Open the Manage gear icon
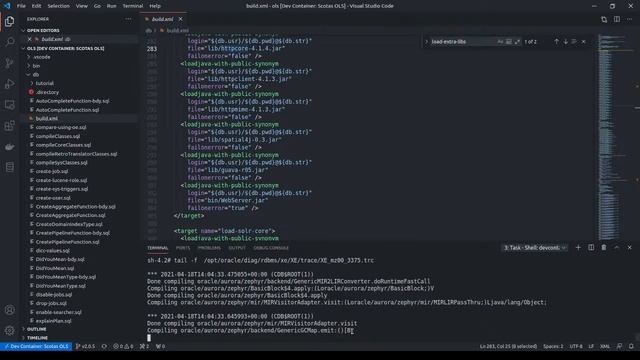The image size is (640, 360). pos(9,330)
